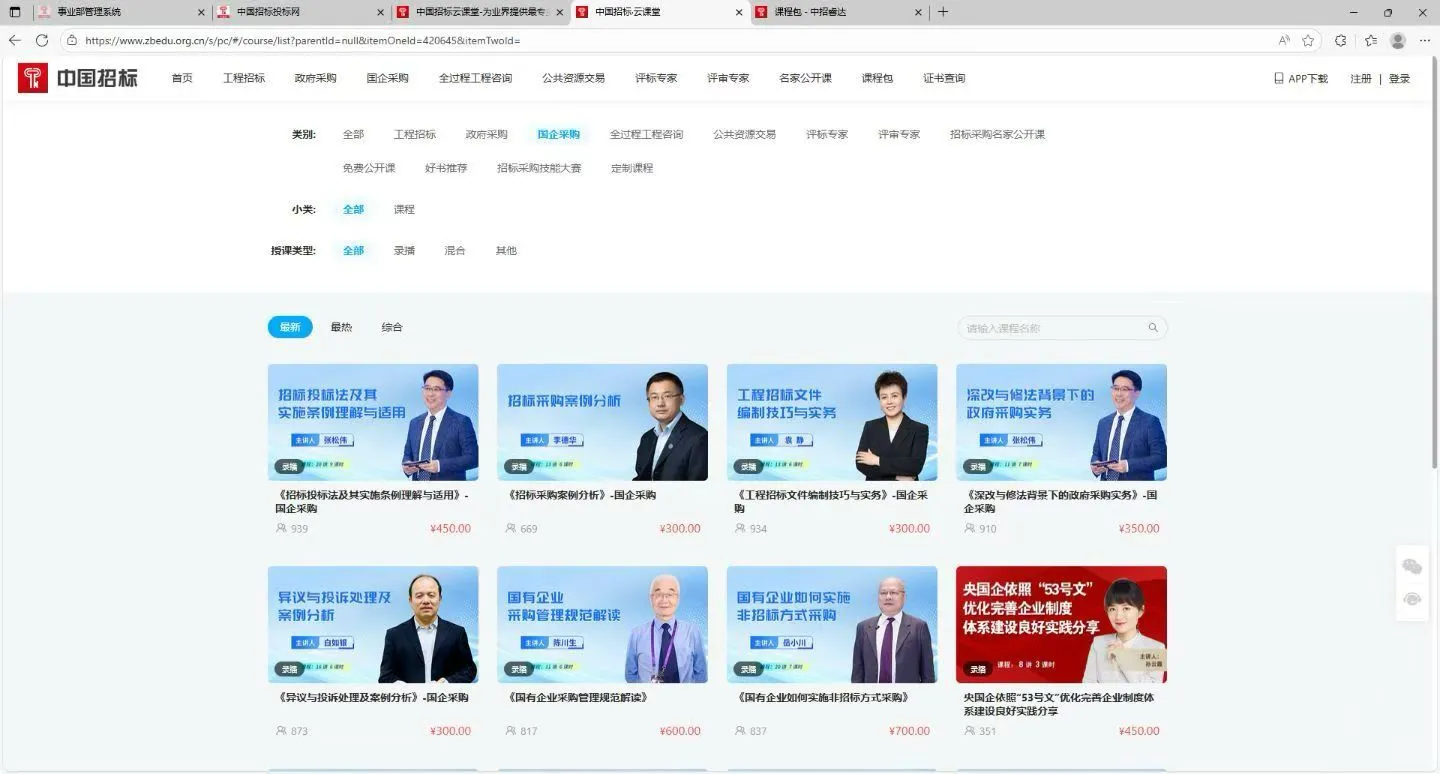The width and height of the screenshot is (1440, 774).
Task: Click the browser back arrow
Action: 14,41
